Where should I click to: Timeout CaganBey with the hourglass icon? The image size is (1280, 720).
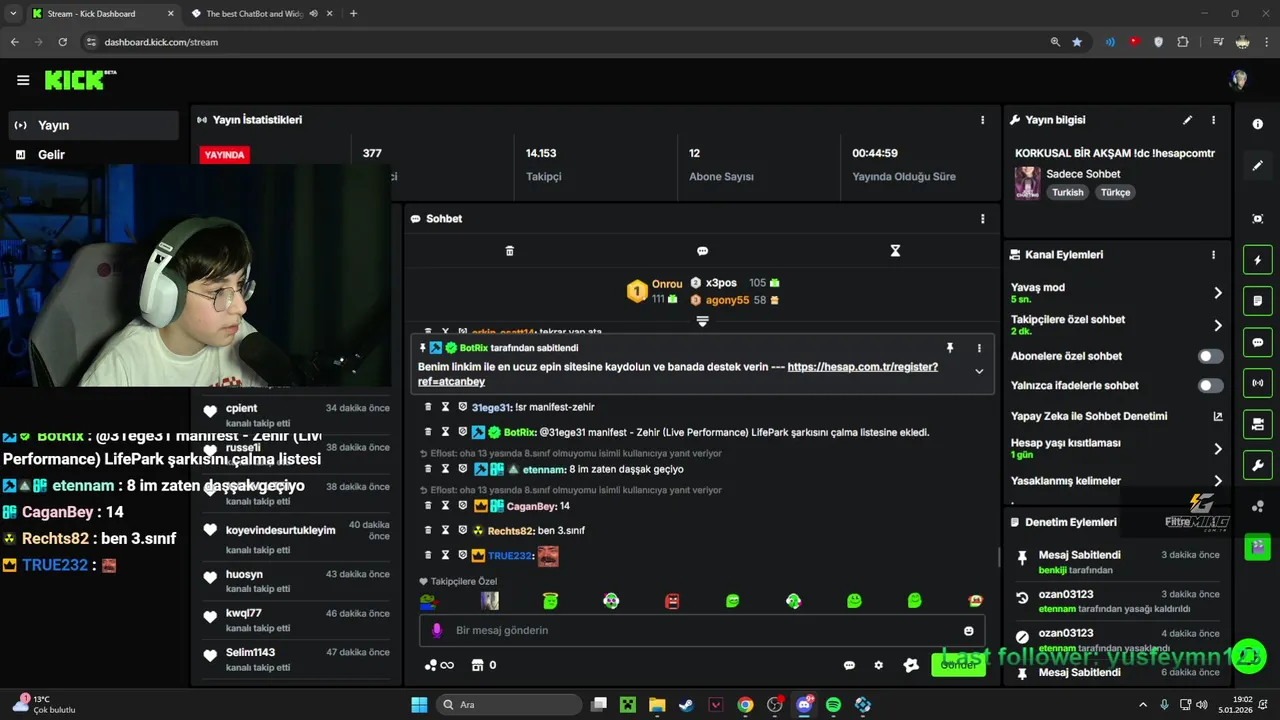pos(445,506)
